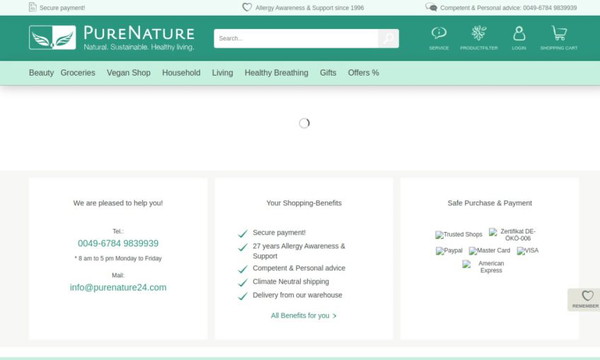Follow the All Benefits for you link

click(303, 316)
